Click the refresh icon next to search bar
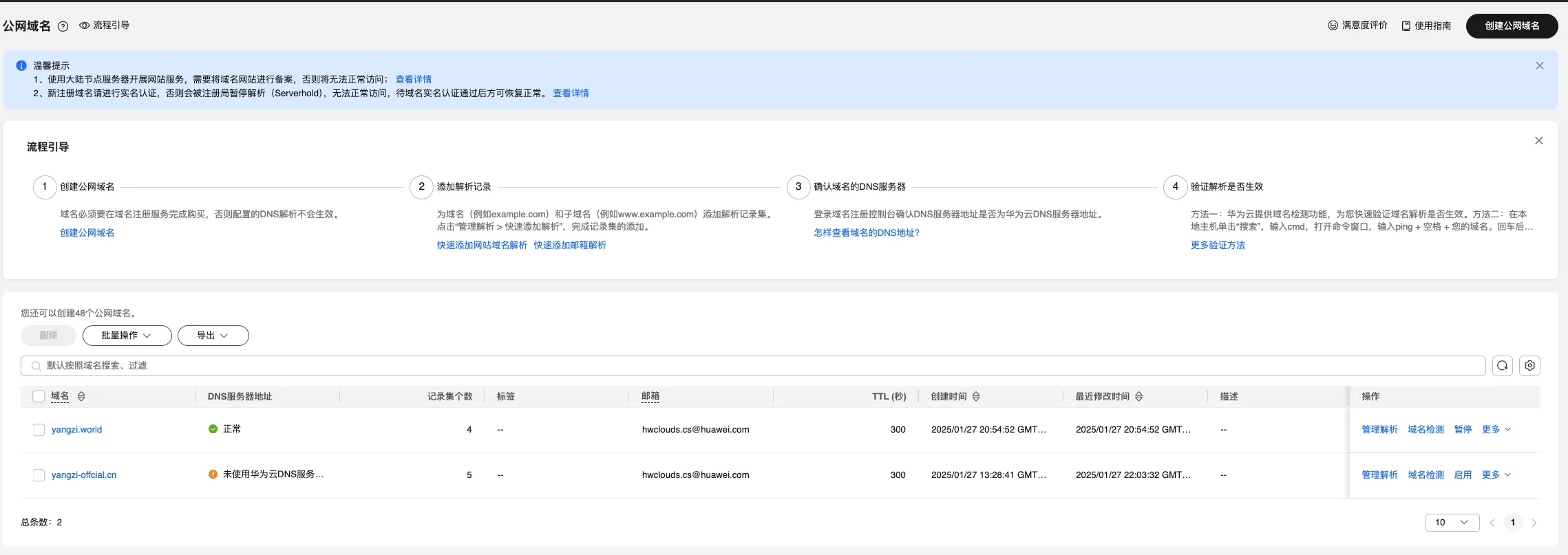Screen dimensions: 1568x555 point(1502,366)
